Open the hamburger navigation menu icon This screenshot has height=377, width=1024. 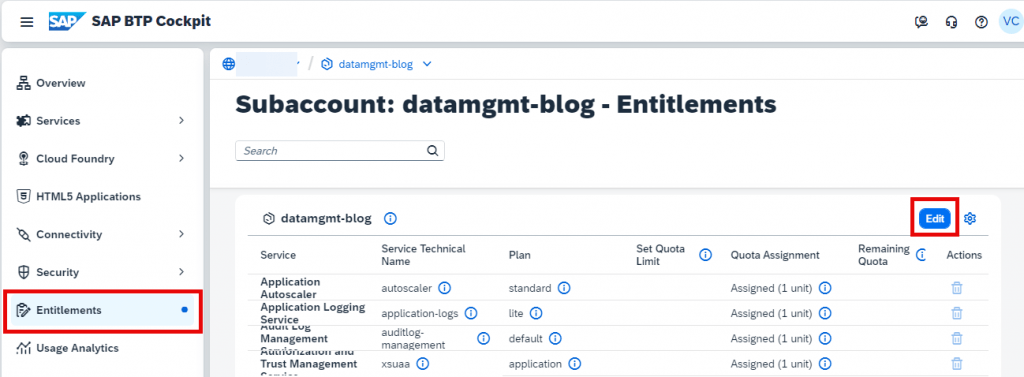[27, 22]
